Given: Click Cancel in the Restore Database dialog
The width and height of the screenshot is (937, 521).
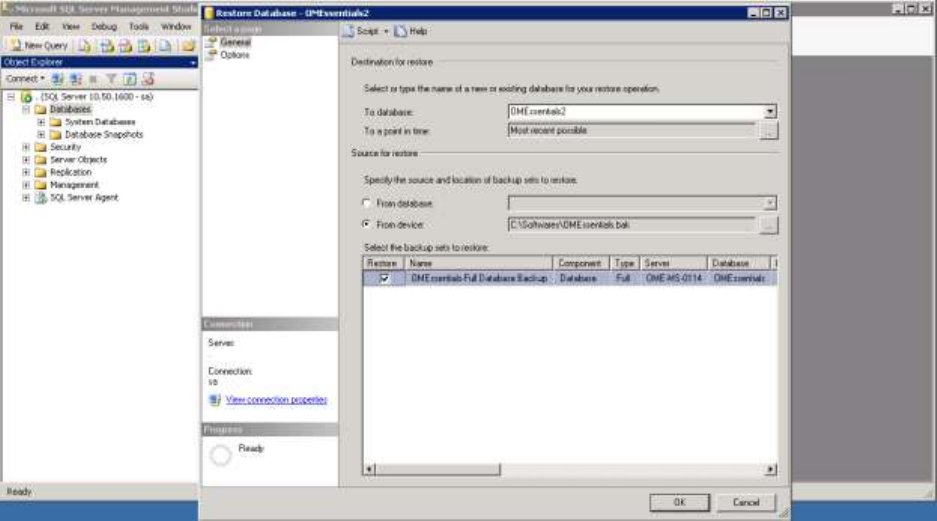Looking at the screenshot, I should [x=746, y=502].
